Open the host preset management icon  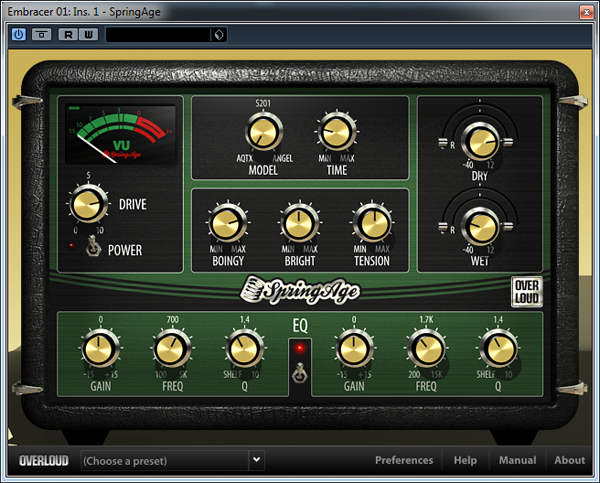pyautogui.click(x=219, y=35)
